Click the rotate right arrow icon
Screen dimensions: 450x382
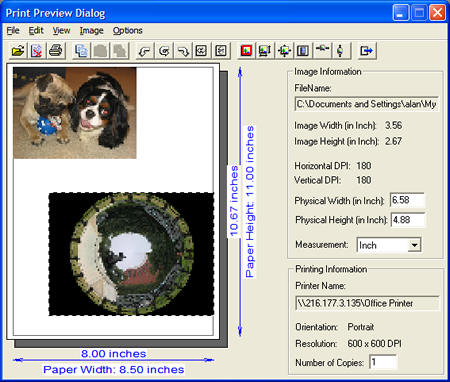click(183, 51)
